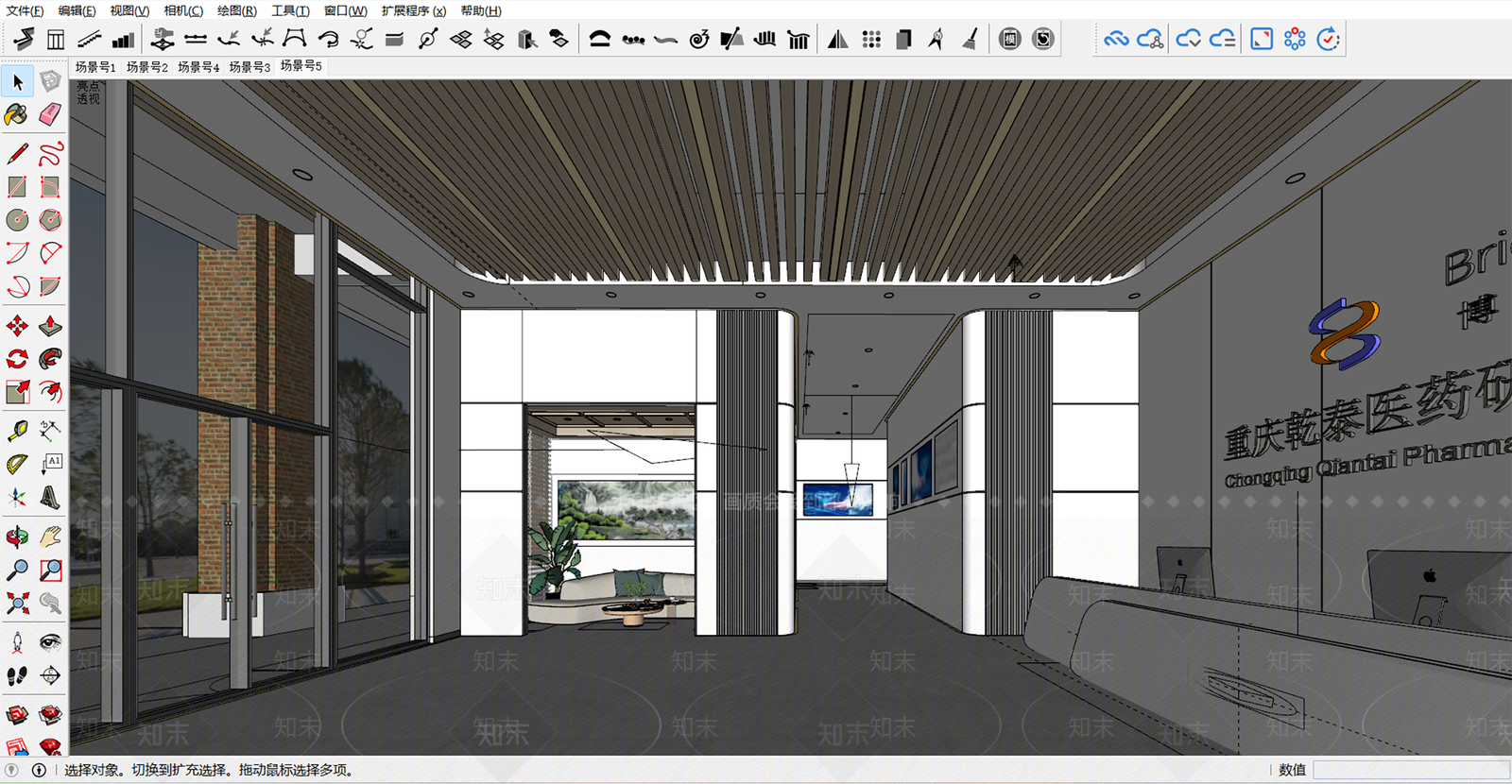Activate the Line pencil tool
1512x784 pixels.
coord(17,153)
